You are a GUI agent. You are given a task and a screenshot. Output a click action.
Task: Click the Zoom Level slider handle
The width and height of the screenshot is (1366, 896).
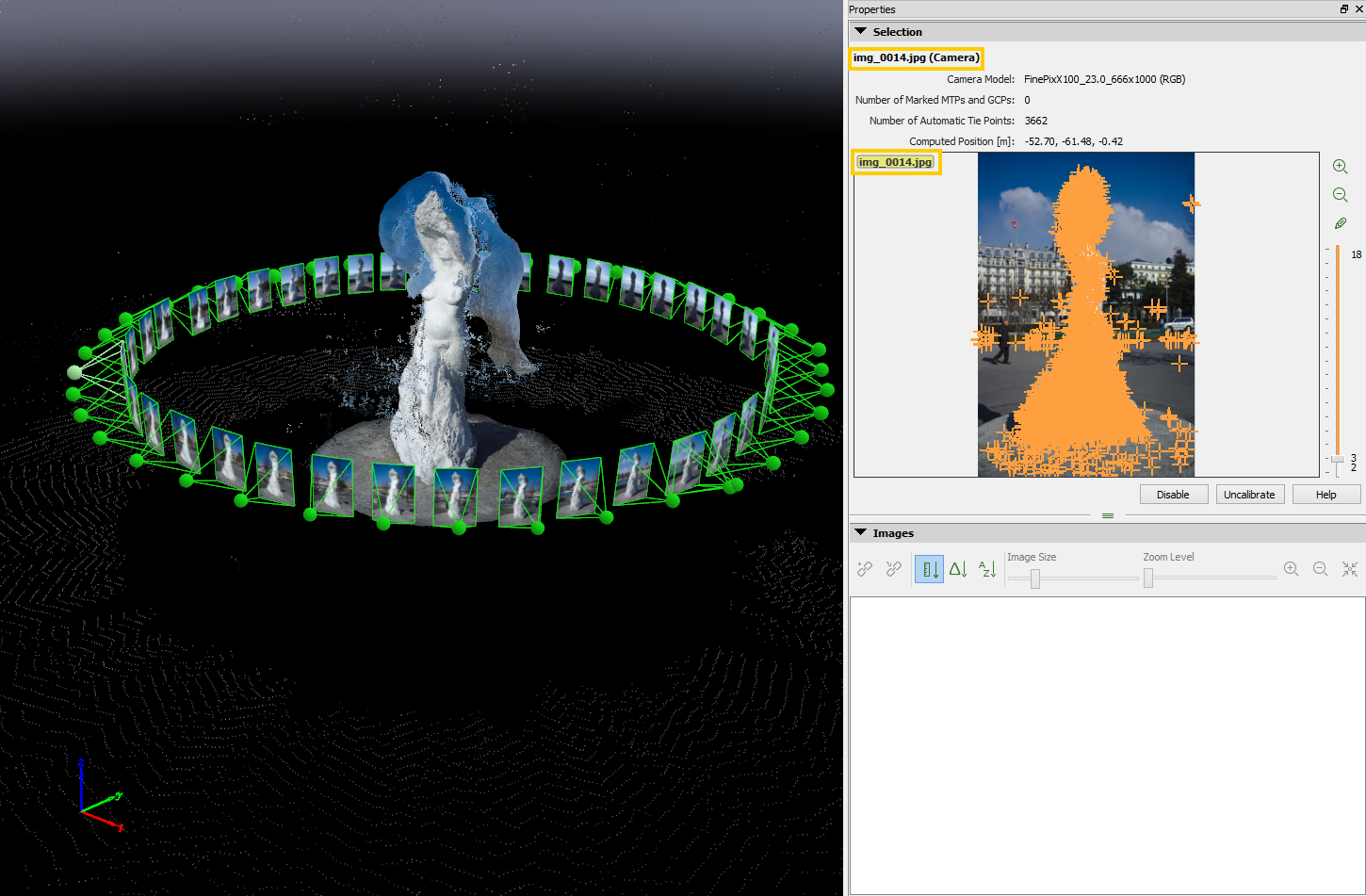point(1148,578)
